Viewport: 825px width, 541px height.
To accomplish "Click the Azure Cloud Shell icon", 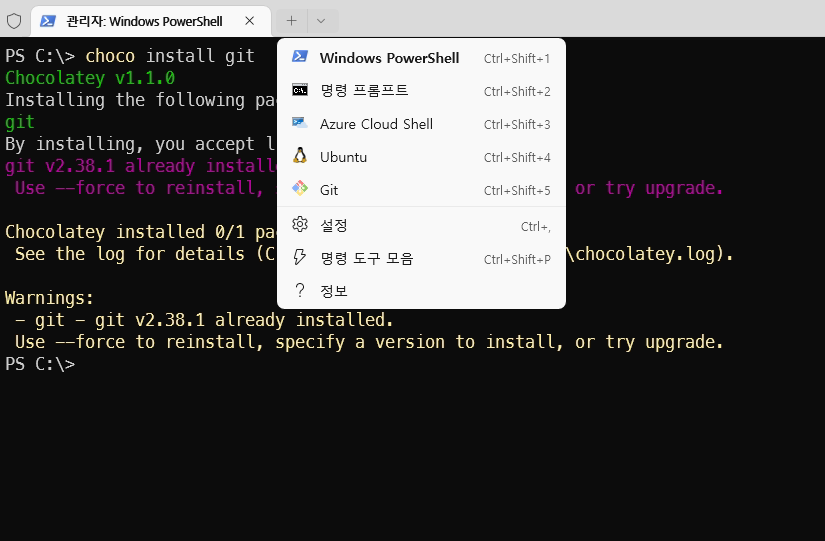I will [300, 123].
